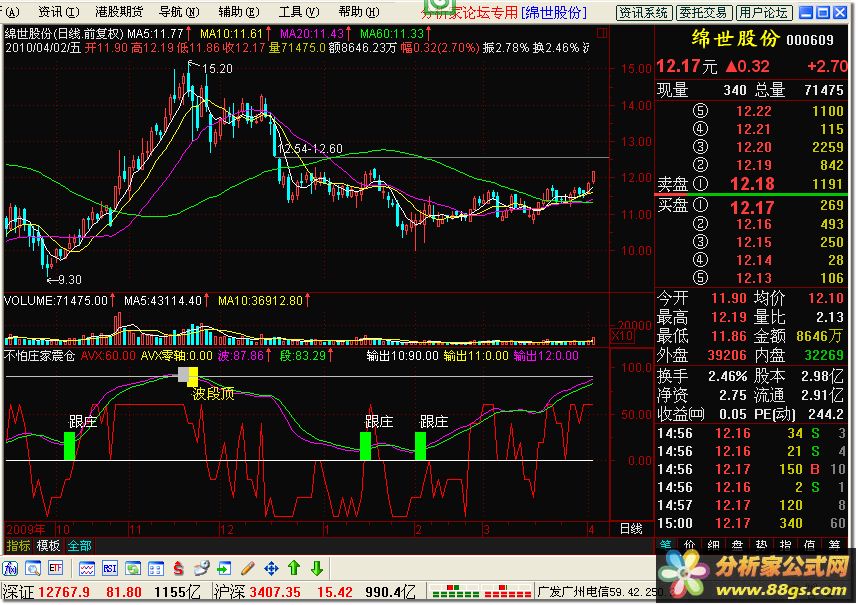Switch to the 模板 tab
The height and width of the screenshot is (605, 858).
tap(48, 545)
